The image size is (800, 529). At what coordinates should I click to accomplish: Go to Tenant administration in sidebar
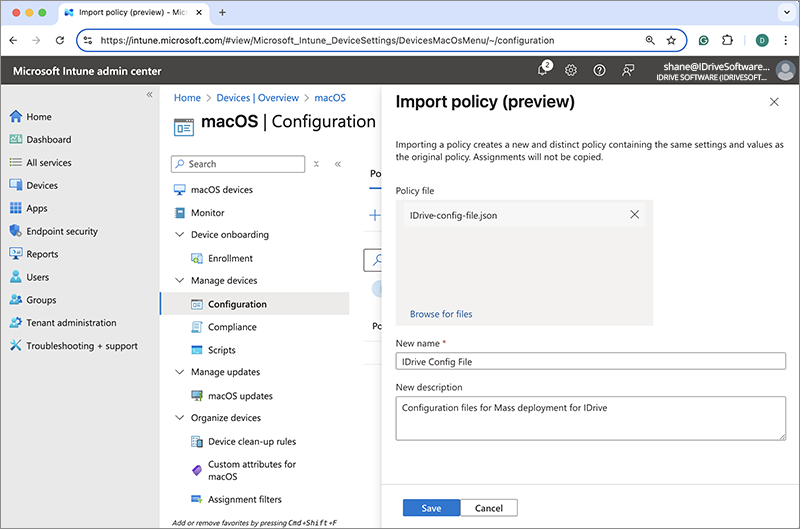tap(71, 323)
